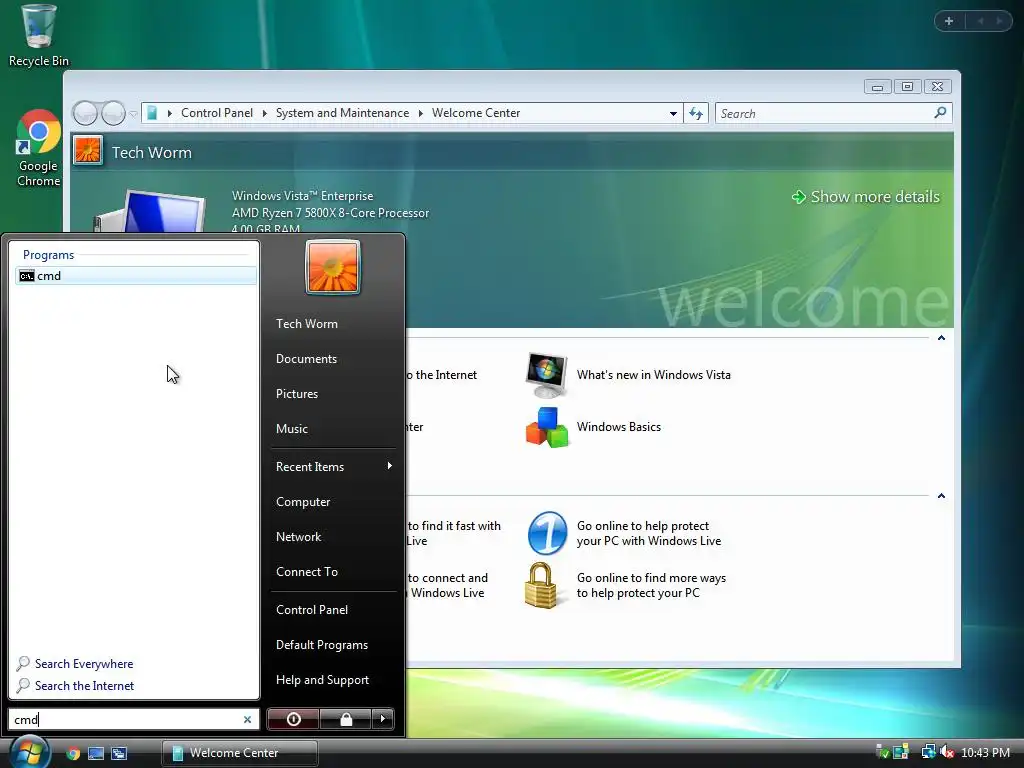
Task: Clear the Start menu search box
Action: click(x=248, y=720)
